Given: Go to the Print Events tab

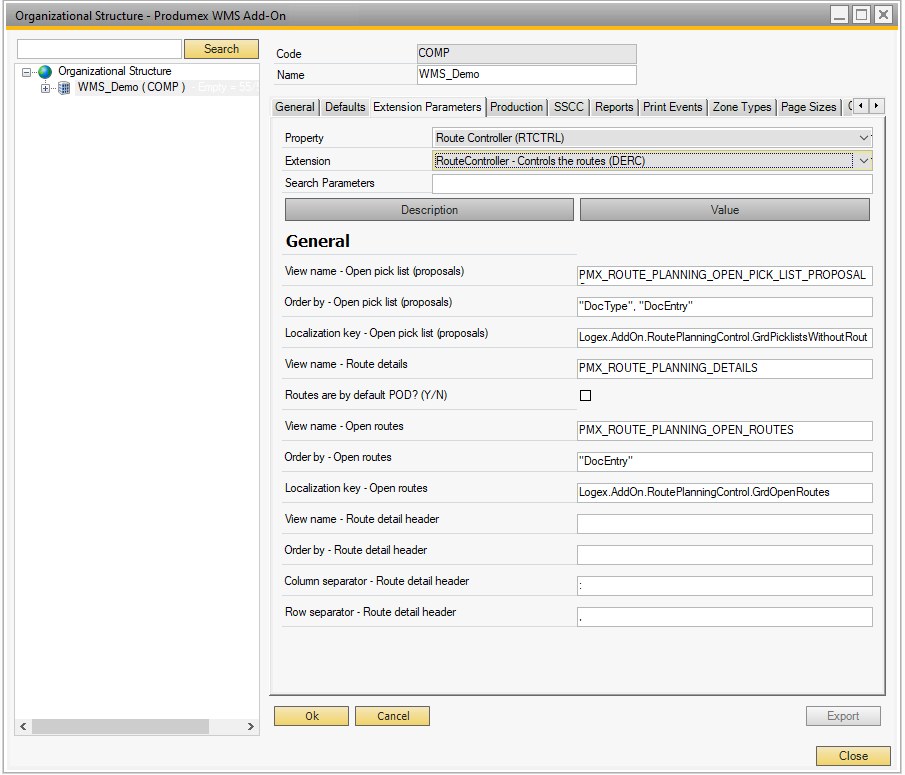Looking at the screenshot, I should pyautogui.click(x=673, y=107).
